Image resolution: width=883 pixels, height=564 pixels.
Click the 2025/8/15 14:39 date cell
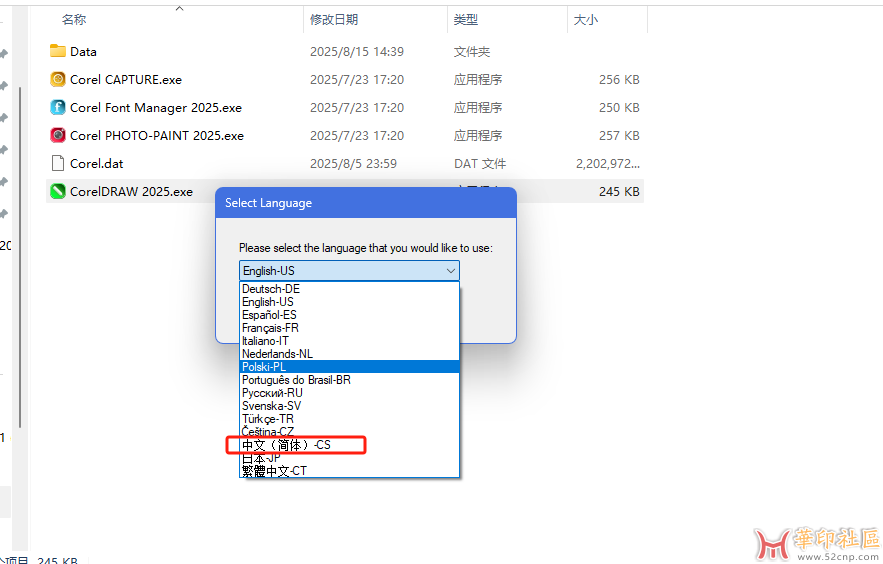[x=357, y=52]
